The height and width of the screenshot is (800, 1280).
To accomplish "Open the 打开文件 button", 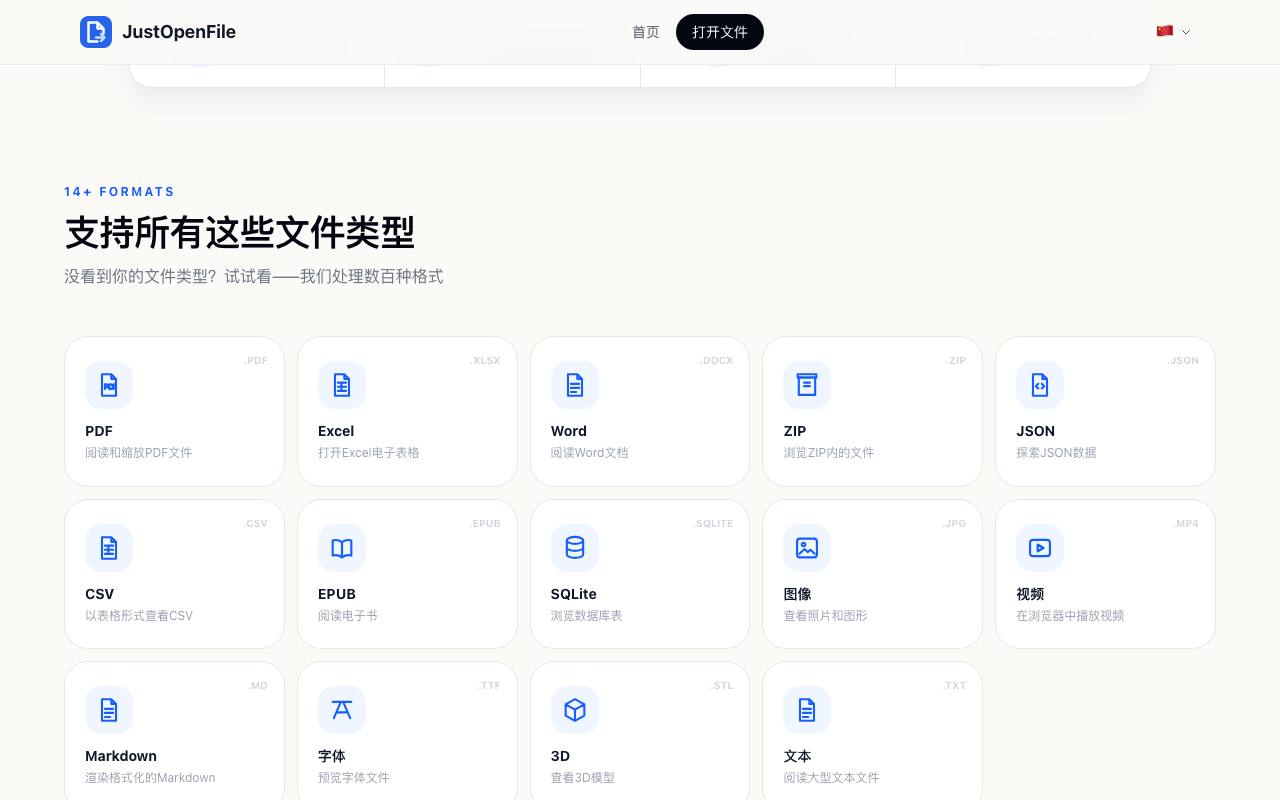I will [720, 32].
